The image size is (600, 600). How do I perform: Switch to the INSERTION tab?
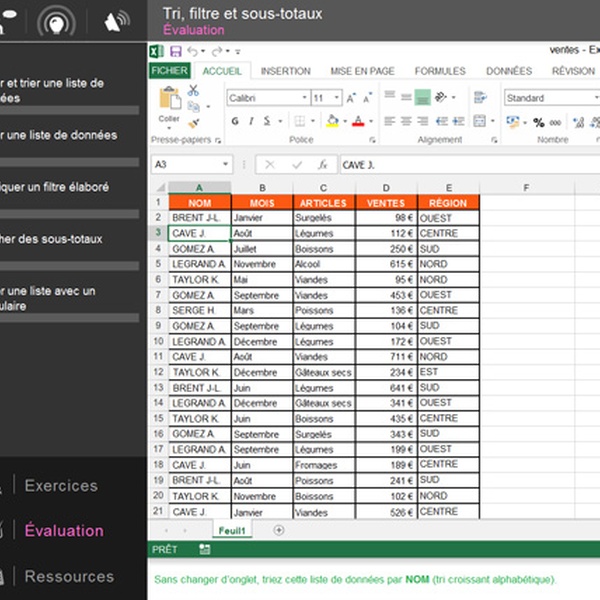285,71
